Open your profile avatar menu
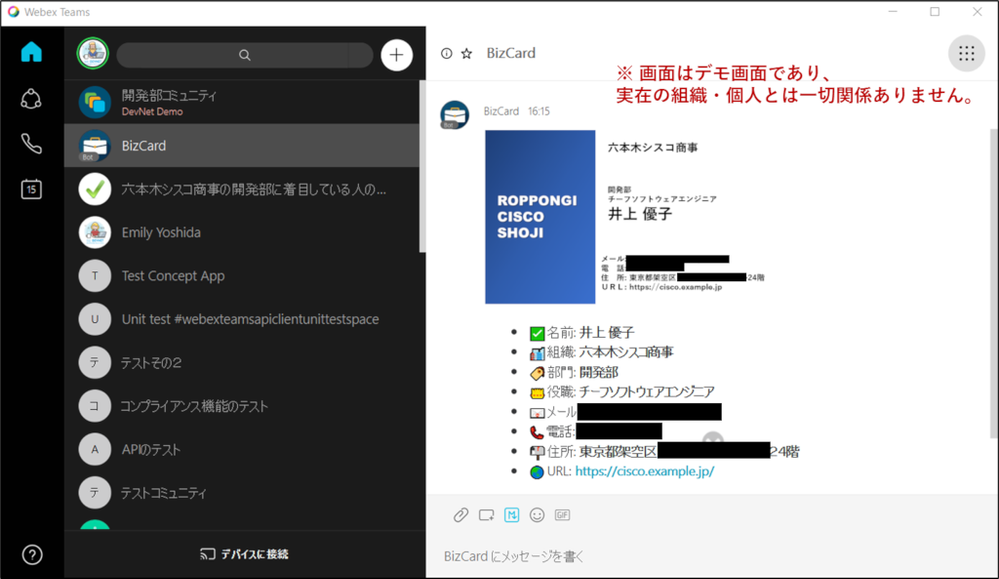Screen dimensions: 999x579 click(93, 54)
